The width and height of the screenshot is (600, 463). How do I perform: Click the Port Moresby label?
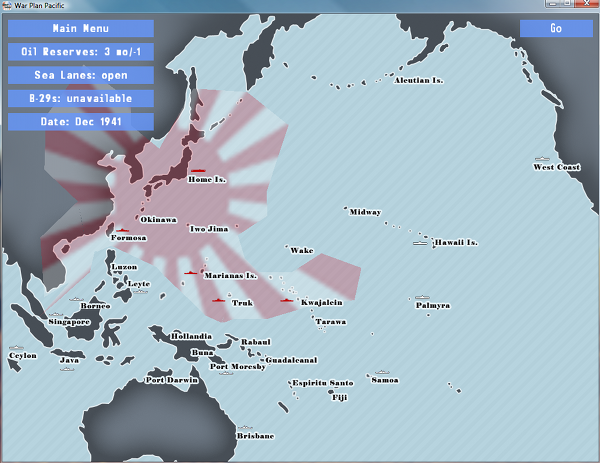(x=238, y=367)
